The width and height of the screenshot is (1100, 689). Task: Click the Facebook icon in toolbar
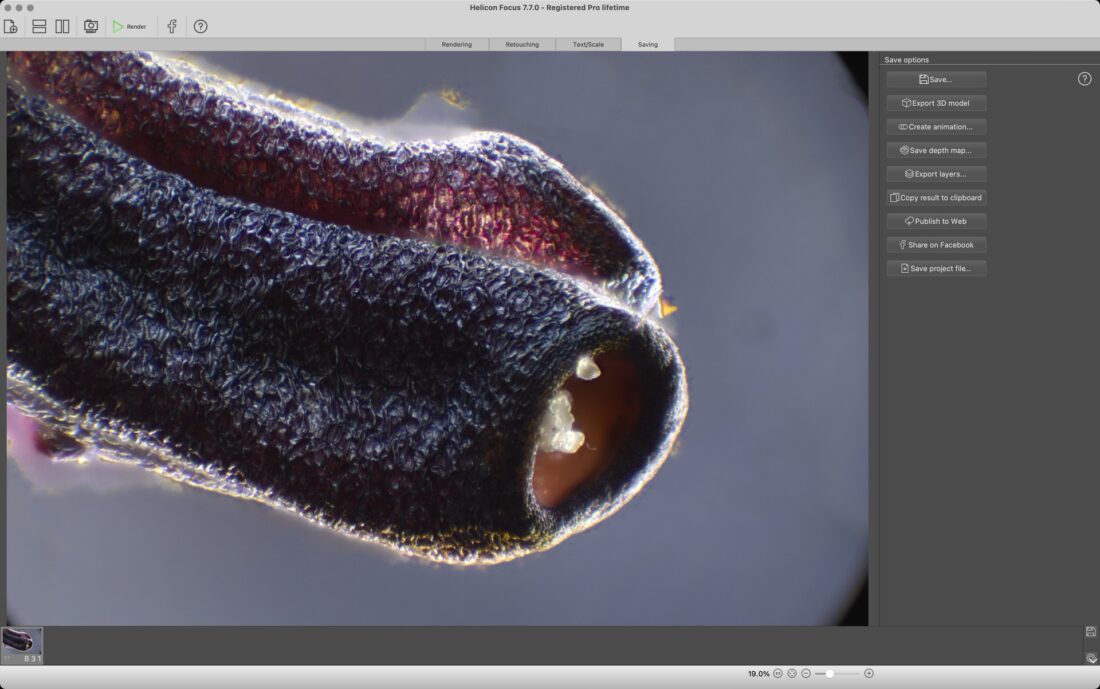coord(172,26)
